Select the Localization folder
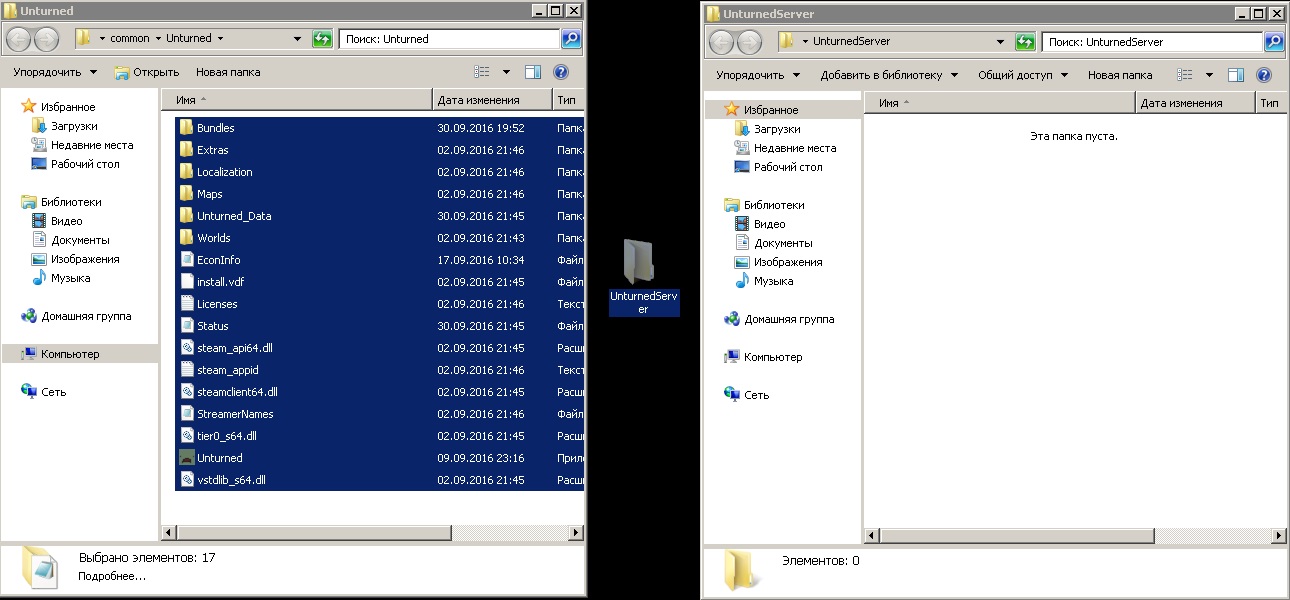 379,172
